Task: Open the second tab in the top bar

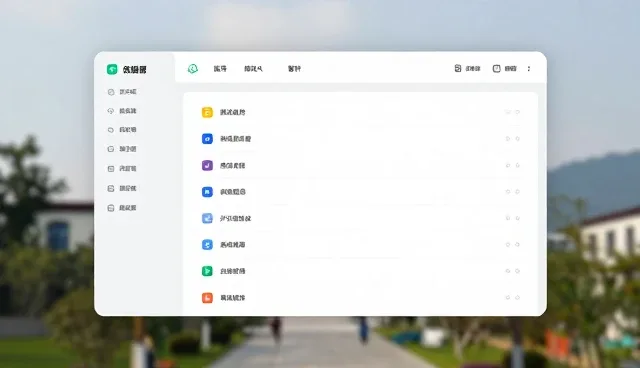Action: click(253, 69)
